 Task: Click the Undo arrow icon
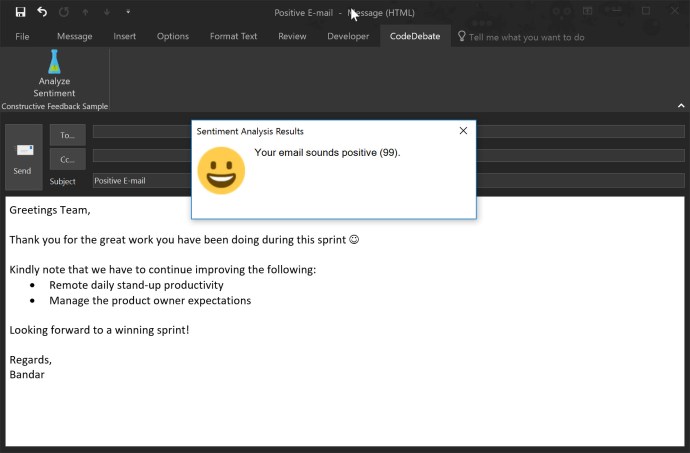42,12
